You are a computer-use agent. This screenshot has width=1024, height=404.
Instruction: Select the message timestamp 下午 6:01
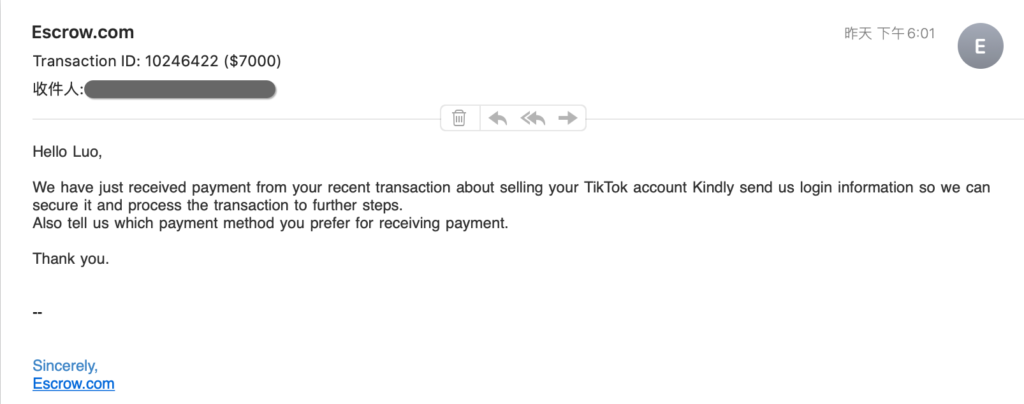pyautogui.click(x=904, y=33)
